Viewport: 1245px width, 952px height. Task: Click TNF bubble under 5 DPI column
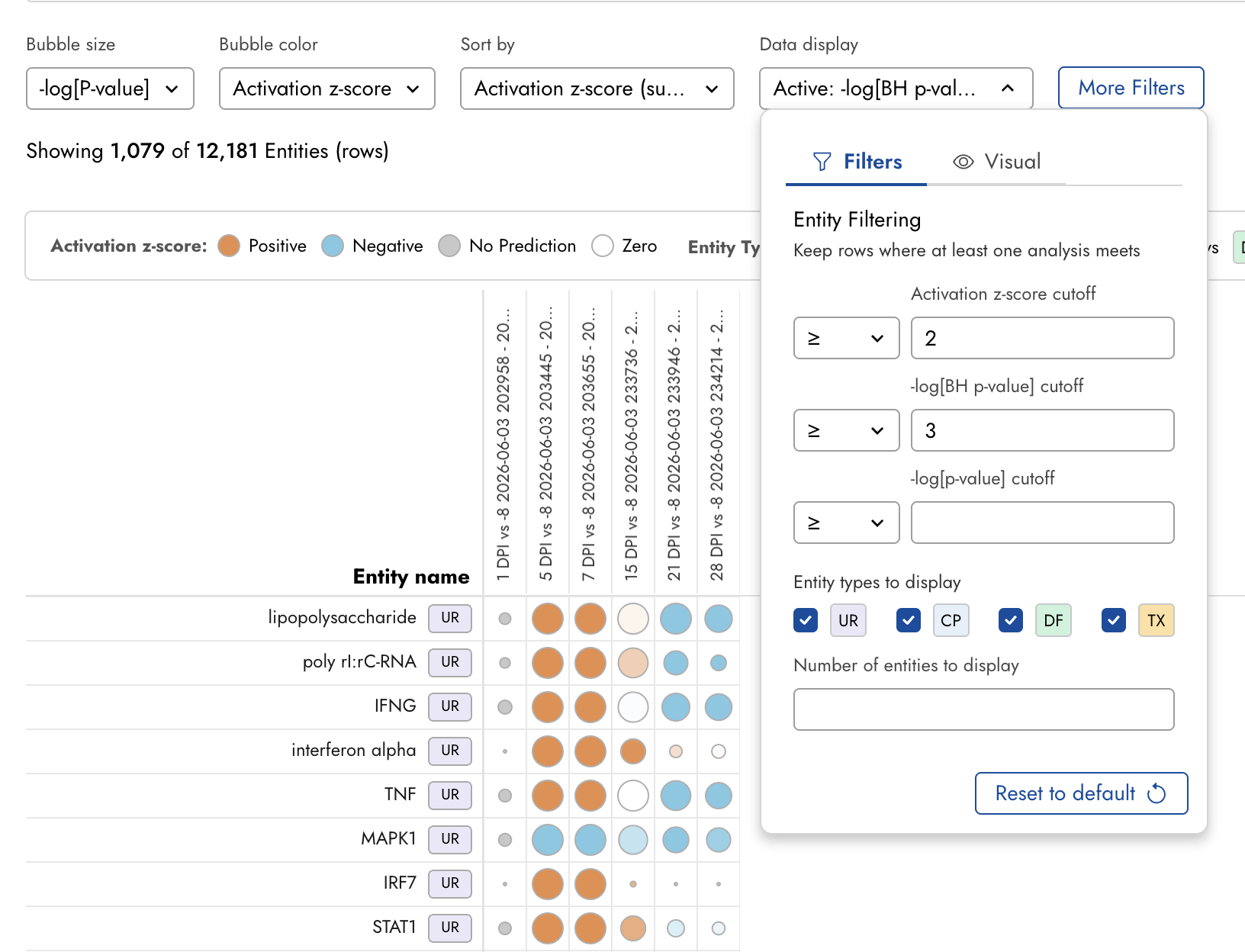(548, 796)
